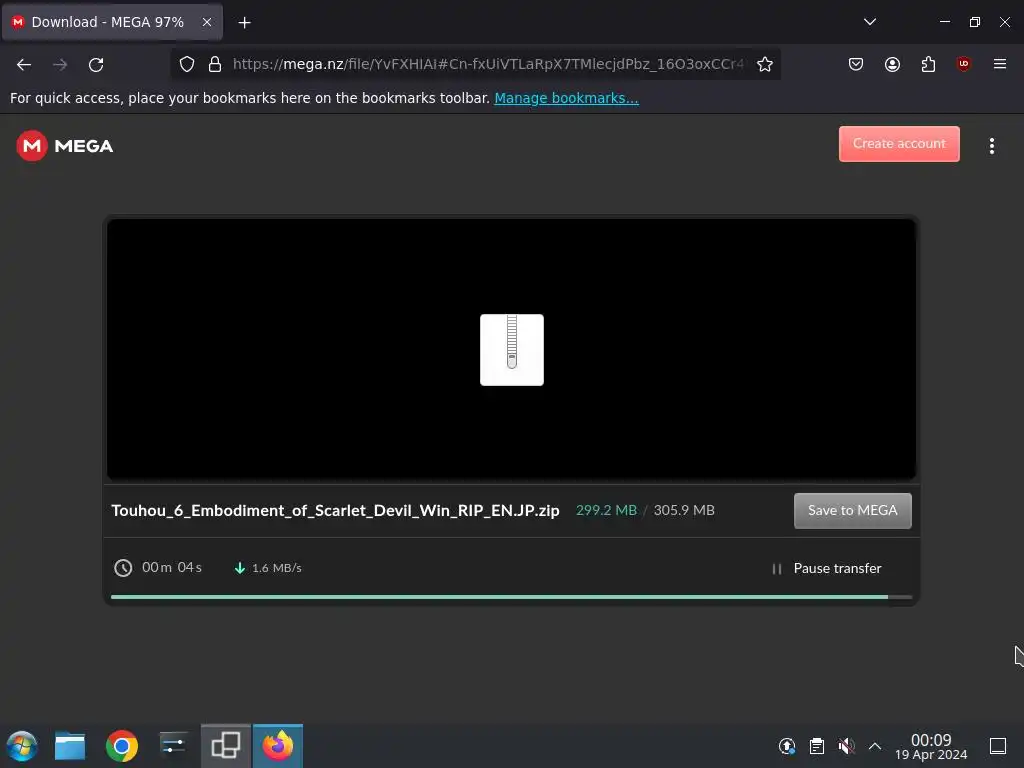
Task: Open the file manager from taskbar
Action: coord(70,746)
